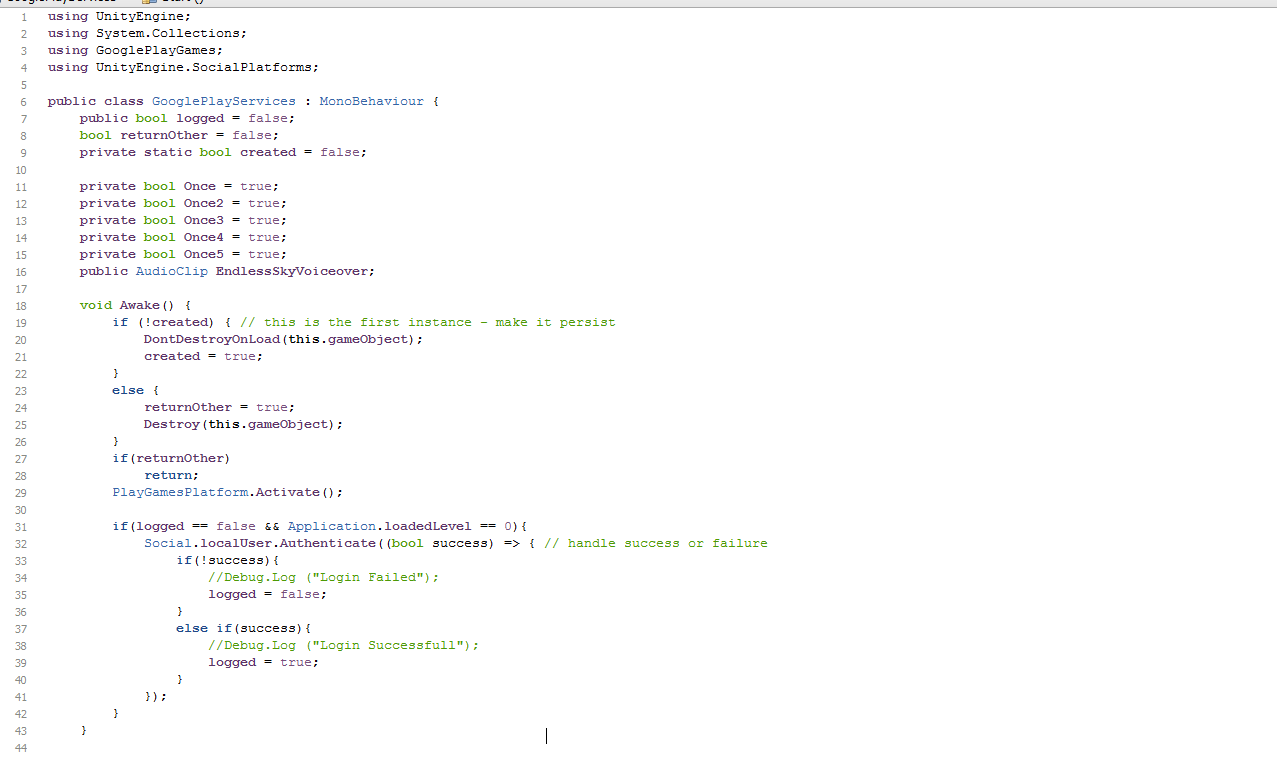
Task: Click 'DontDestroyOnLoad(this.gameObject);' call
Action: [x=284, y=339]
